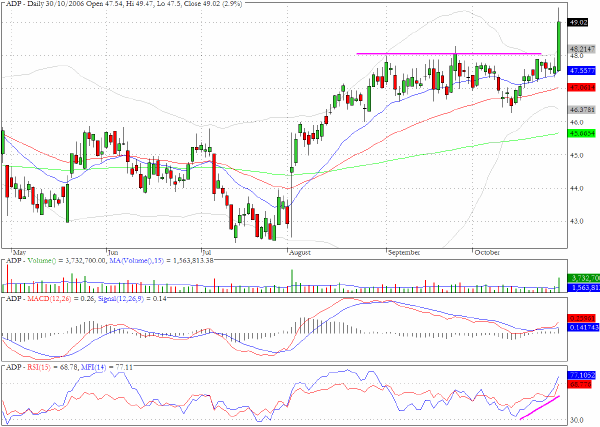Viewport: 600px width, 427px height.
Task: Click the gray 46.3781 lower band tag
Action: [x=582, y=110]
